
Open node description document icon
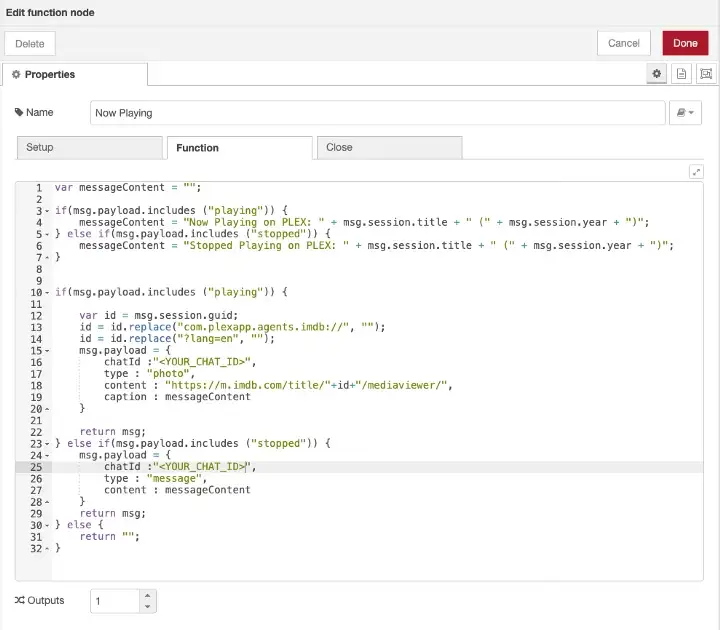coord(681,73)
